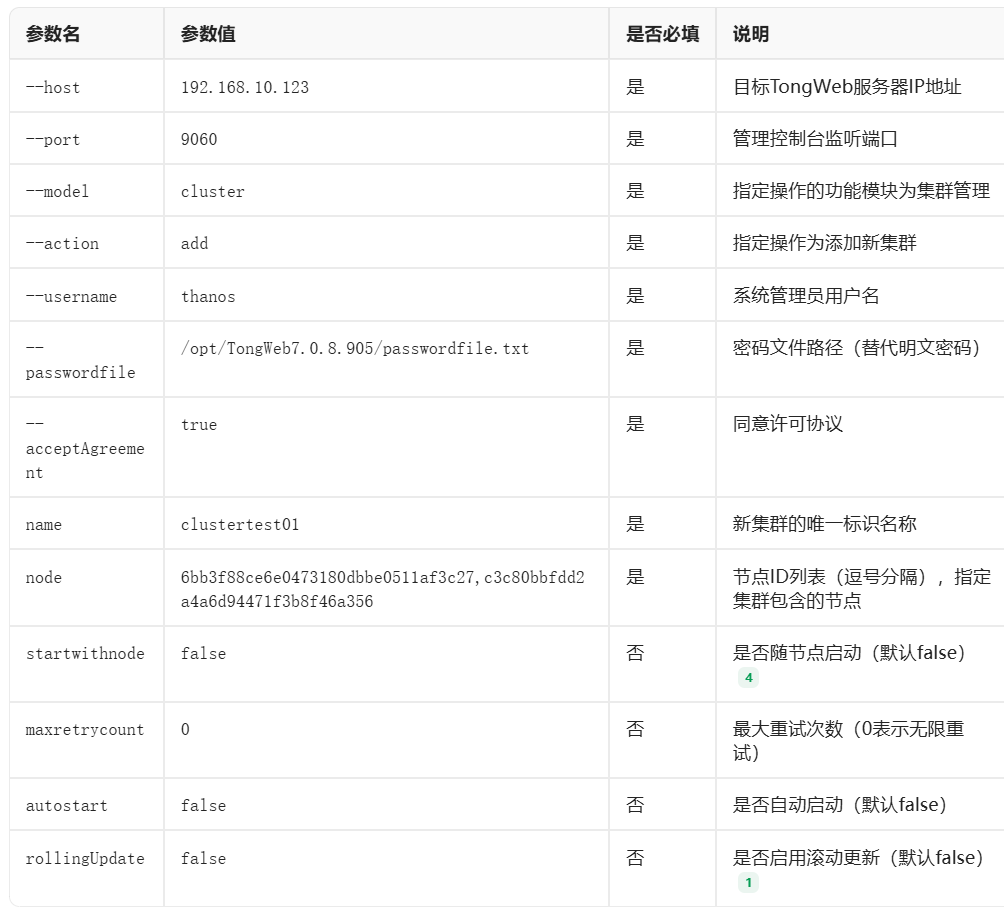Click 是 in the --model row
1004x917 pixels.
coord(635,190)
